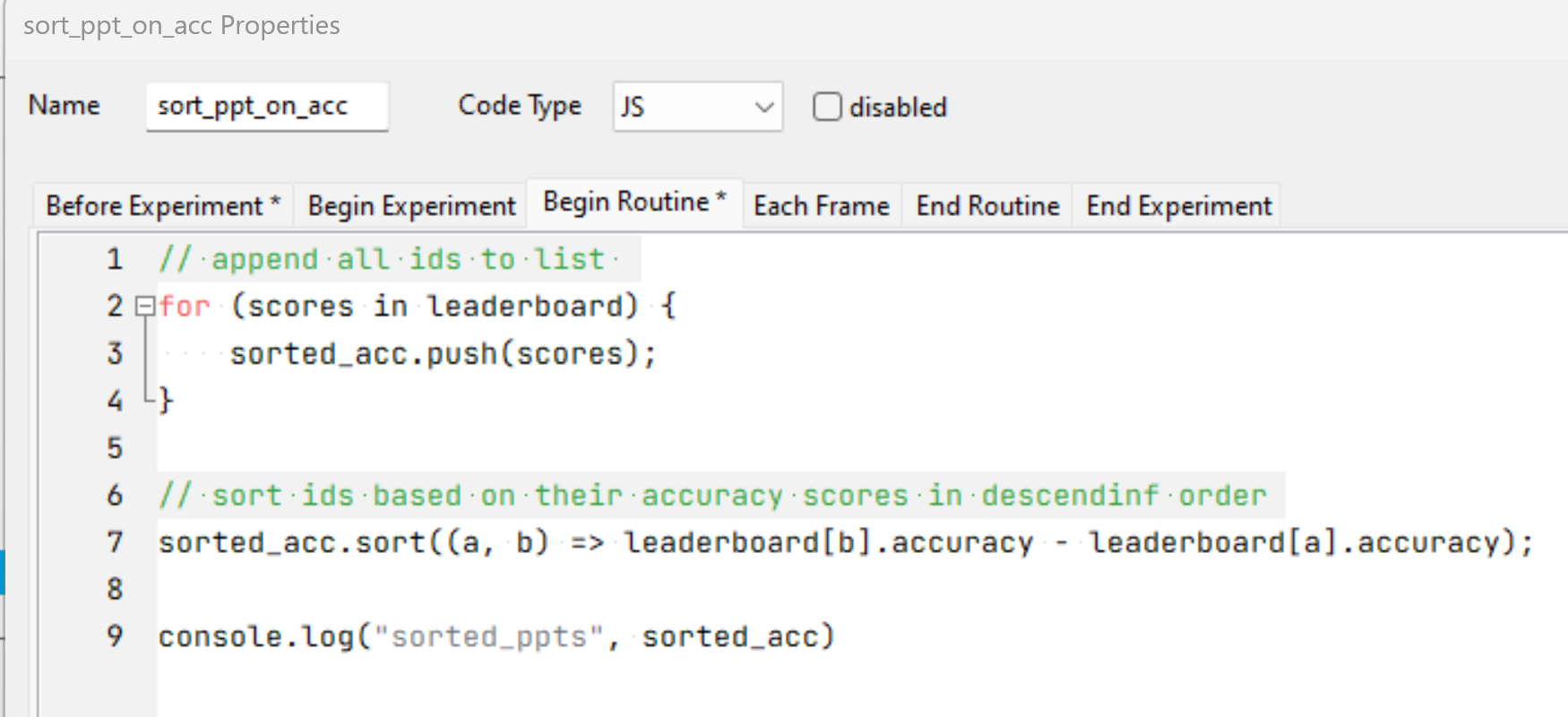Open the Each Frame tab
The image size is (1568, 717).
click(x=822, y=206)
